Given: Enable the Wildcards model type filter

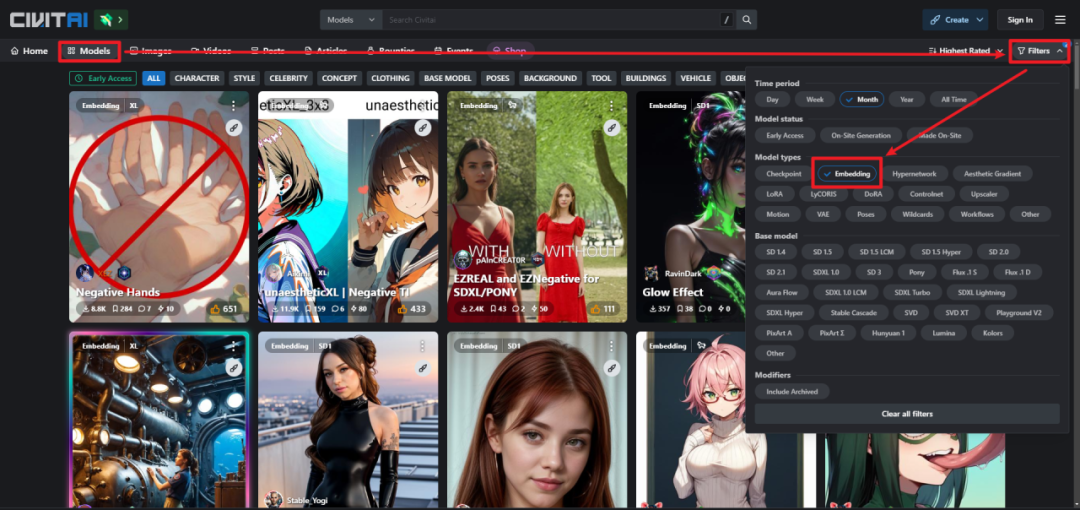Looking at the screenshot, I should click(917, 214).
